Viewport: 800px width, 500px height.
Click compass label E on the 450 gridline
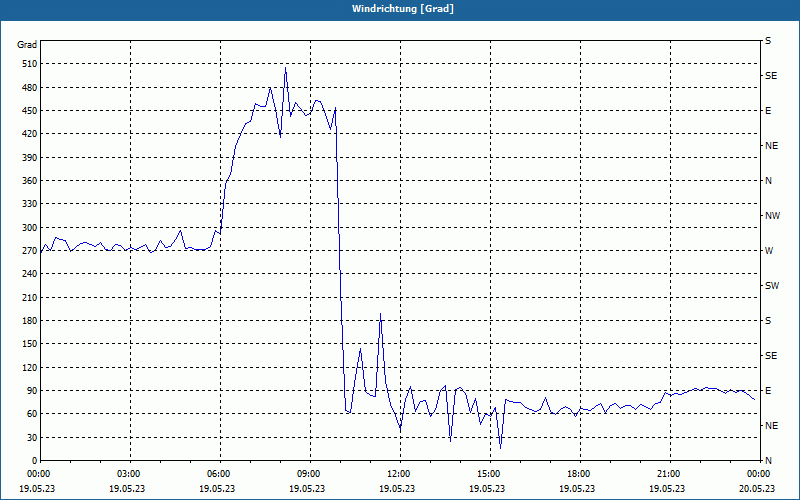pyautogui.click(x=768, y=111)
